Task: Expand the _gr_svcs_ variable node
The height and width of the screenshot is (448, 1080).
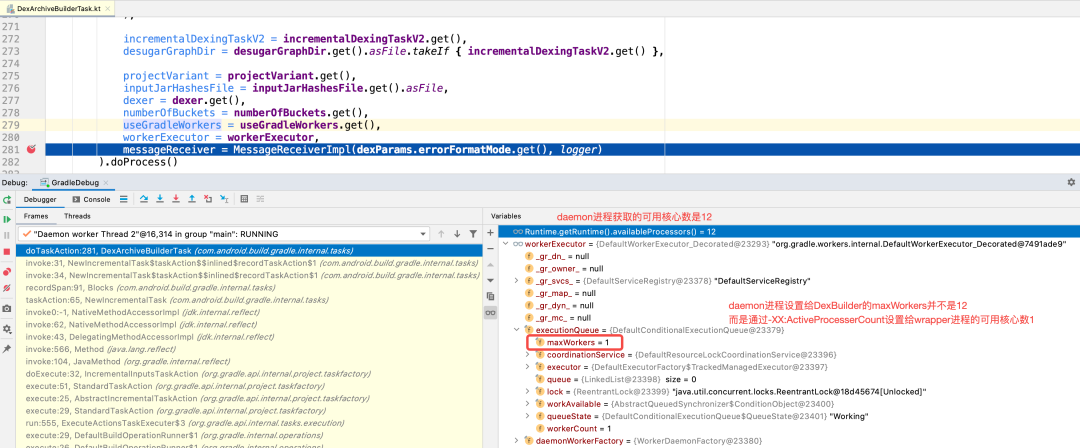Action: click(x=516, y=281)
